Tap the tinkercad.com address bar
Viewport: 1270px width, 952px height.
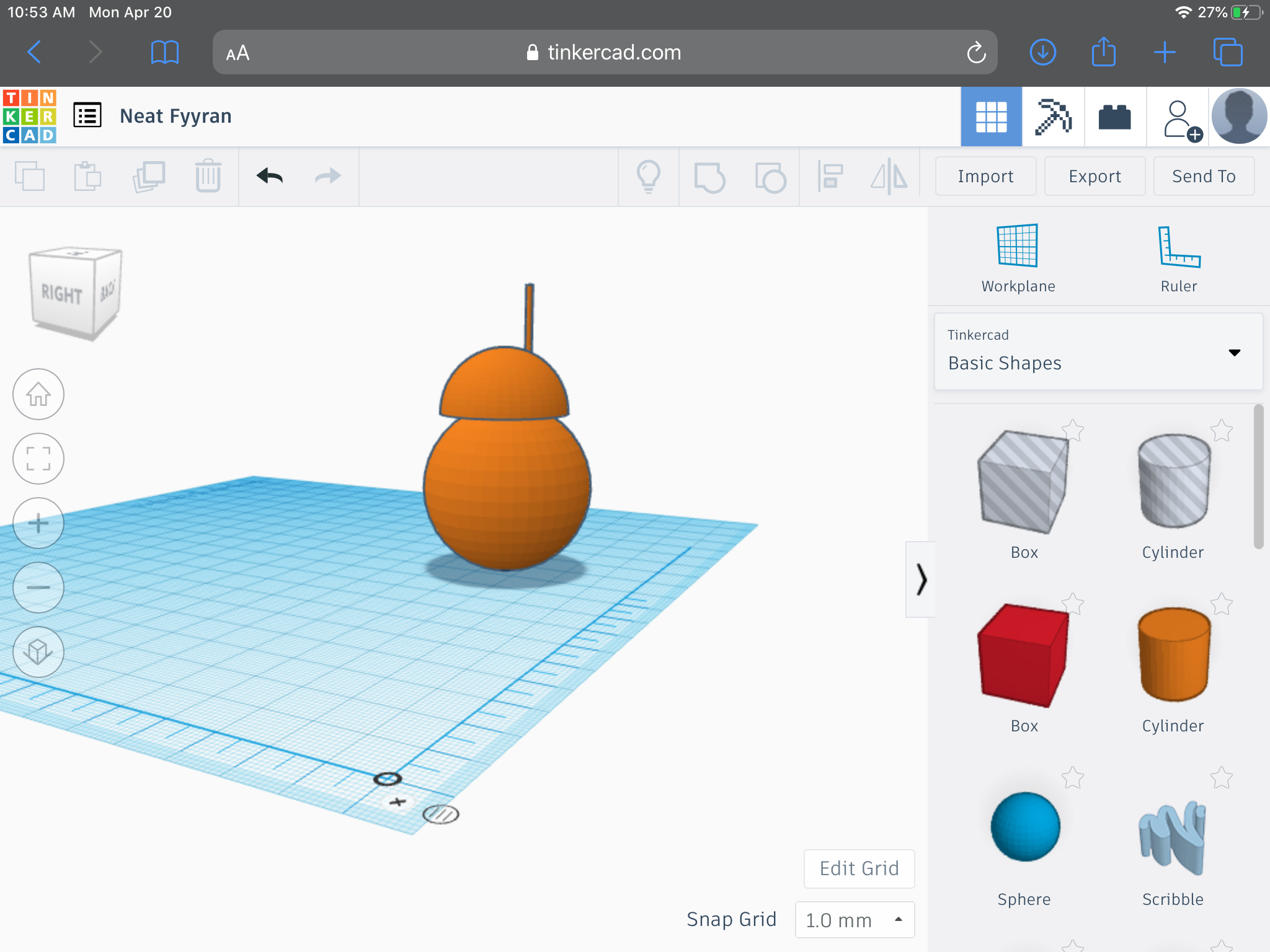coord(605,53)
